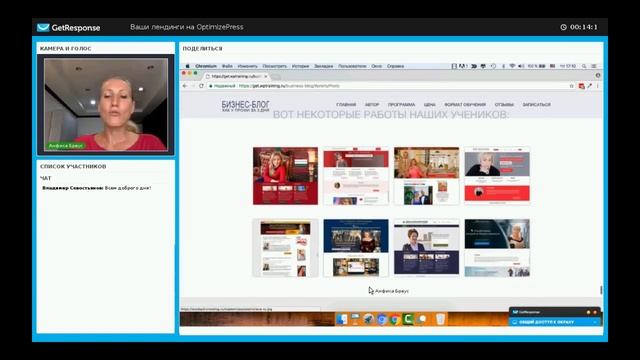
Task: Click the ЗАПИСАТЬСЯ link in site navigation
Action: click(536, 105)
